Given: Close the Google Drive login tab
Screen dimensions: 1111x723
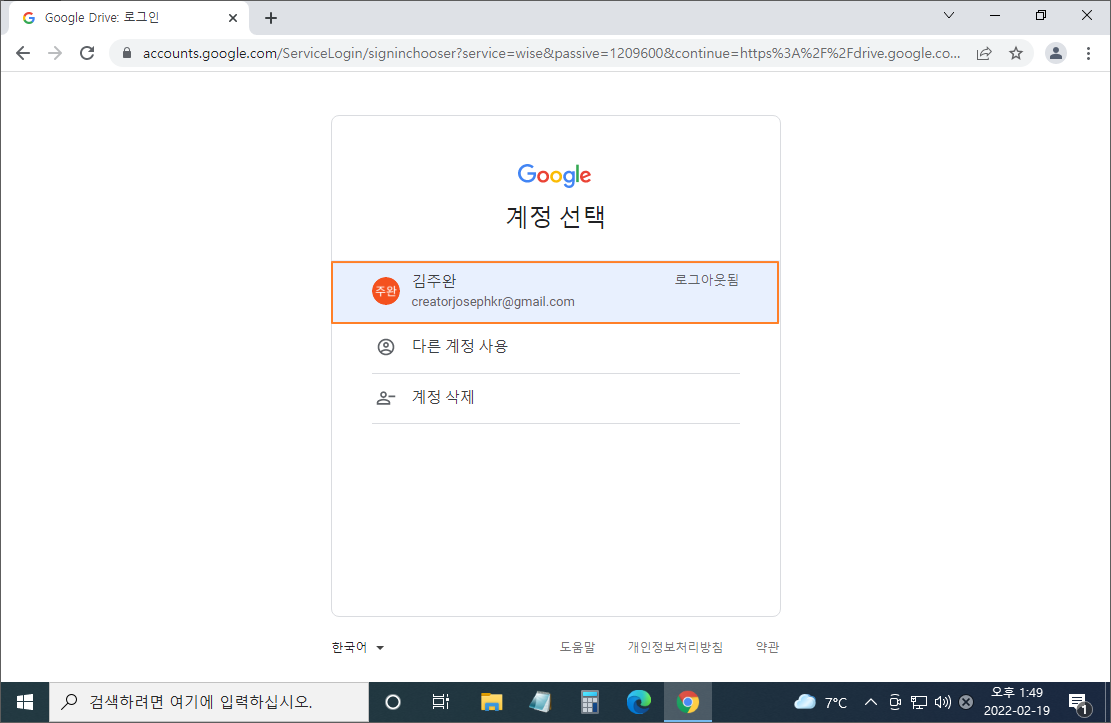Looking at the screenshot, I should [232, 18].
